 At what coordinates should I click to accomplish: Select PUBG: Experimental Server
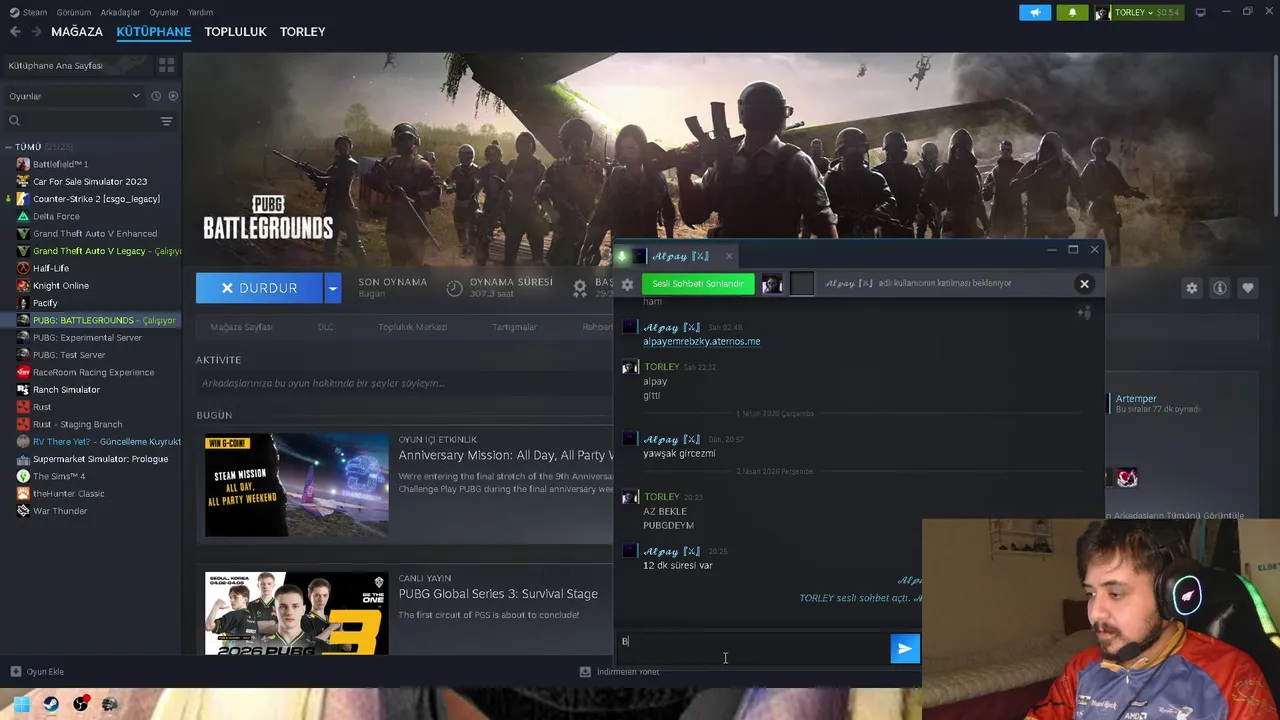tap(87, 338)
